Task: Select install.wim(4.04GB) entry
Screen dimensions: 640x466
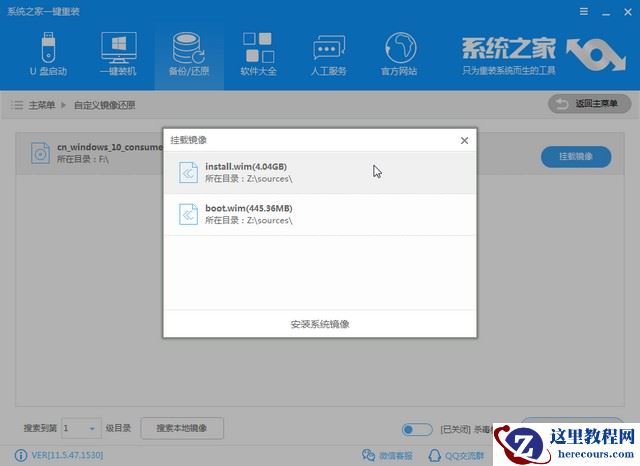Action: tap(320, 173)
